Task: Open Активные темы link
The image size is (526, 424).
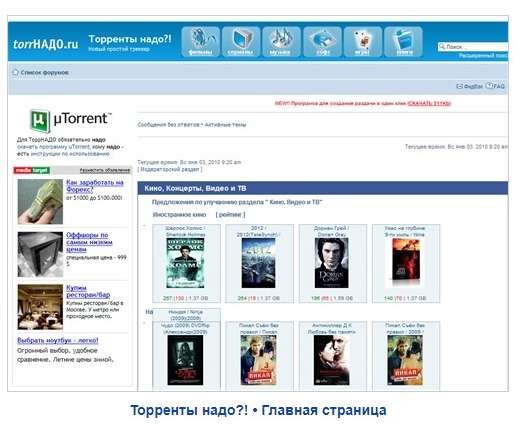Action: [x=225, y=125]
